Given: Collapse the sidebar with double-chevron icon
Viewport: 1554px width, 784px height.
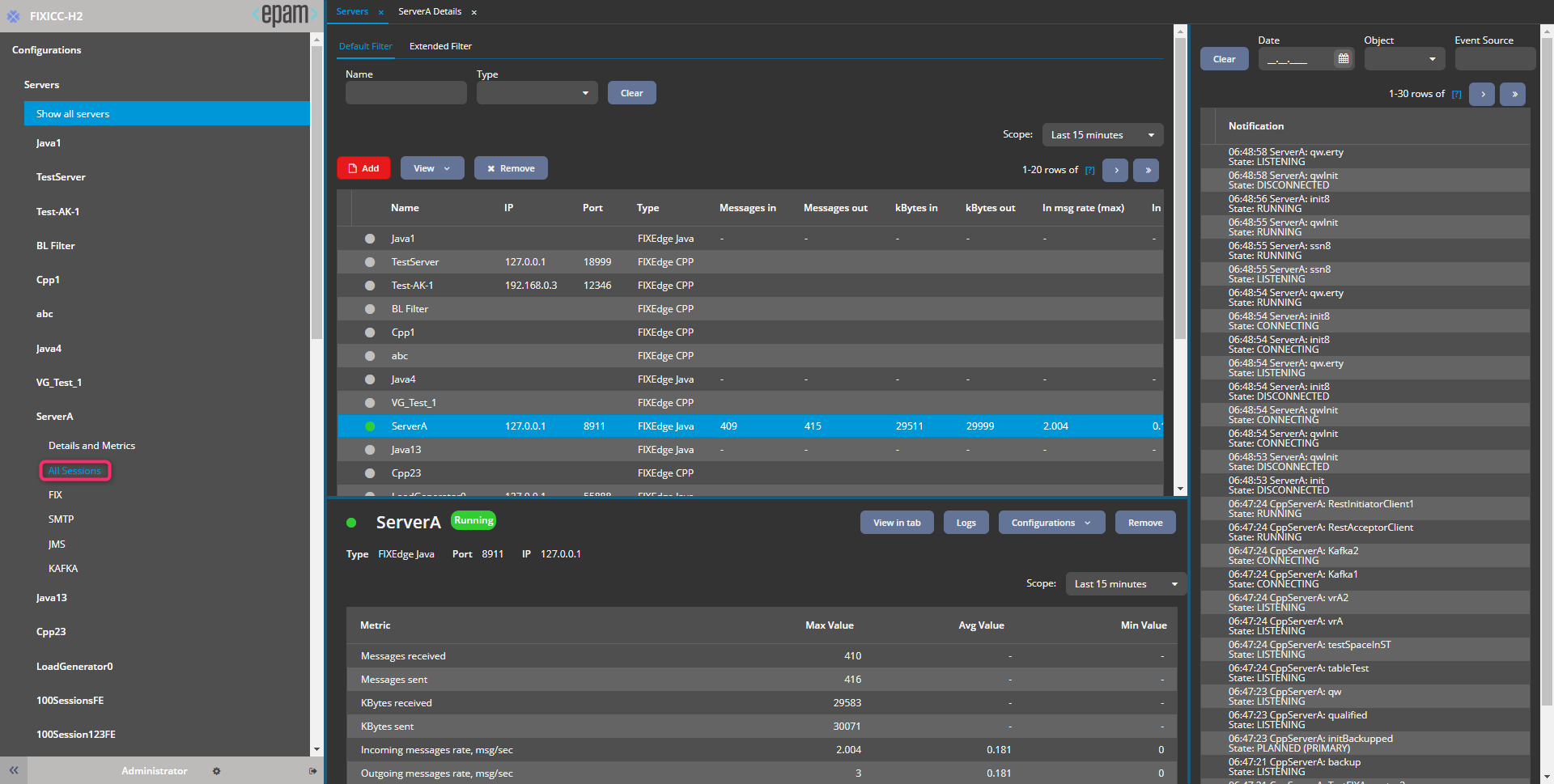Looking at the screenshot, I should 14,771.
